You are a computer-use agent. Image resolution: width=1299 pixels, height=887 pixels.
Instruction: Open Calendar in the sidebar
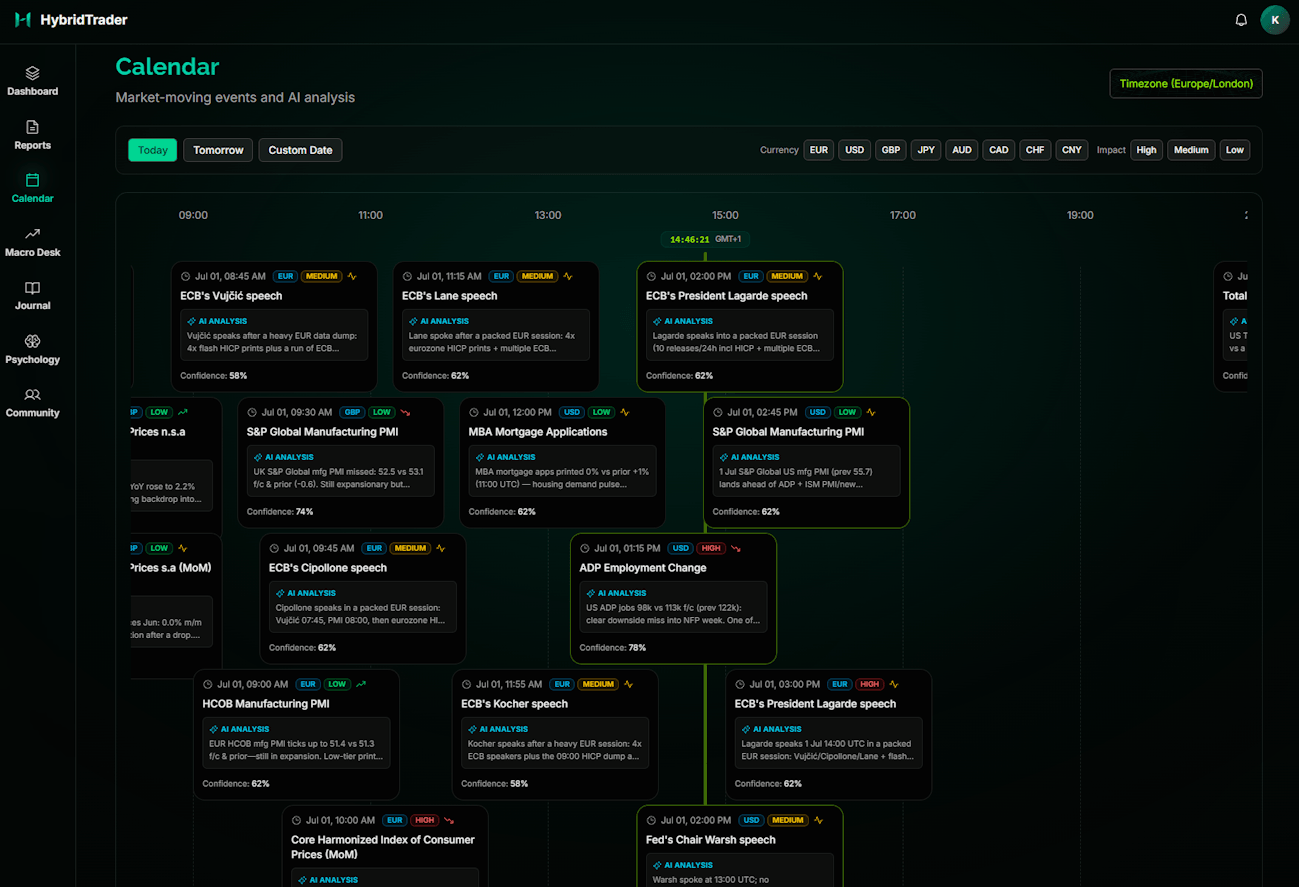[x=33, y=188]
